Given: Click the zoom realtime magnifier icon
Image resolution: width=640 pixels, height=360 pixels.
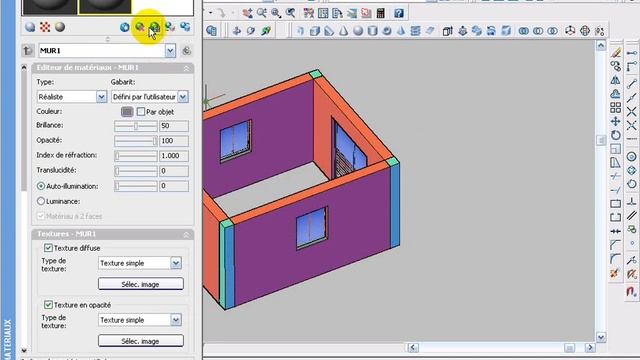Looking at the screenshot, I should pos(262,13).
